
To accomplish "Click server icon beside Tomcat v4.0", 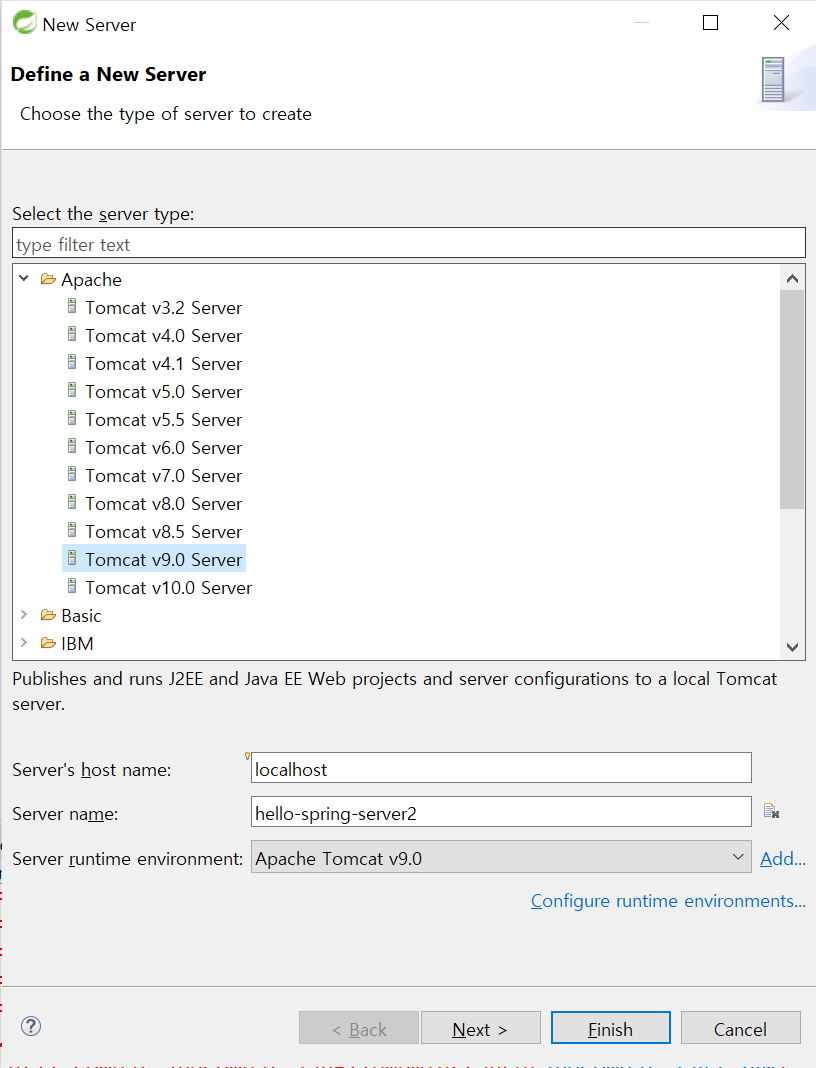I will pyautogui.click(x=72, y=334).
